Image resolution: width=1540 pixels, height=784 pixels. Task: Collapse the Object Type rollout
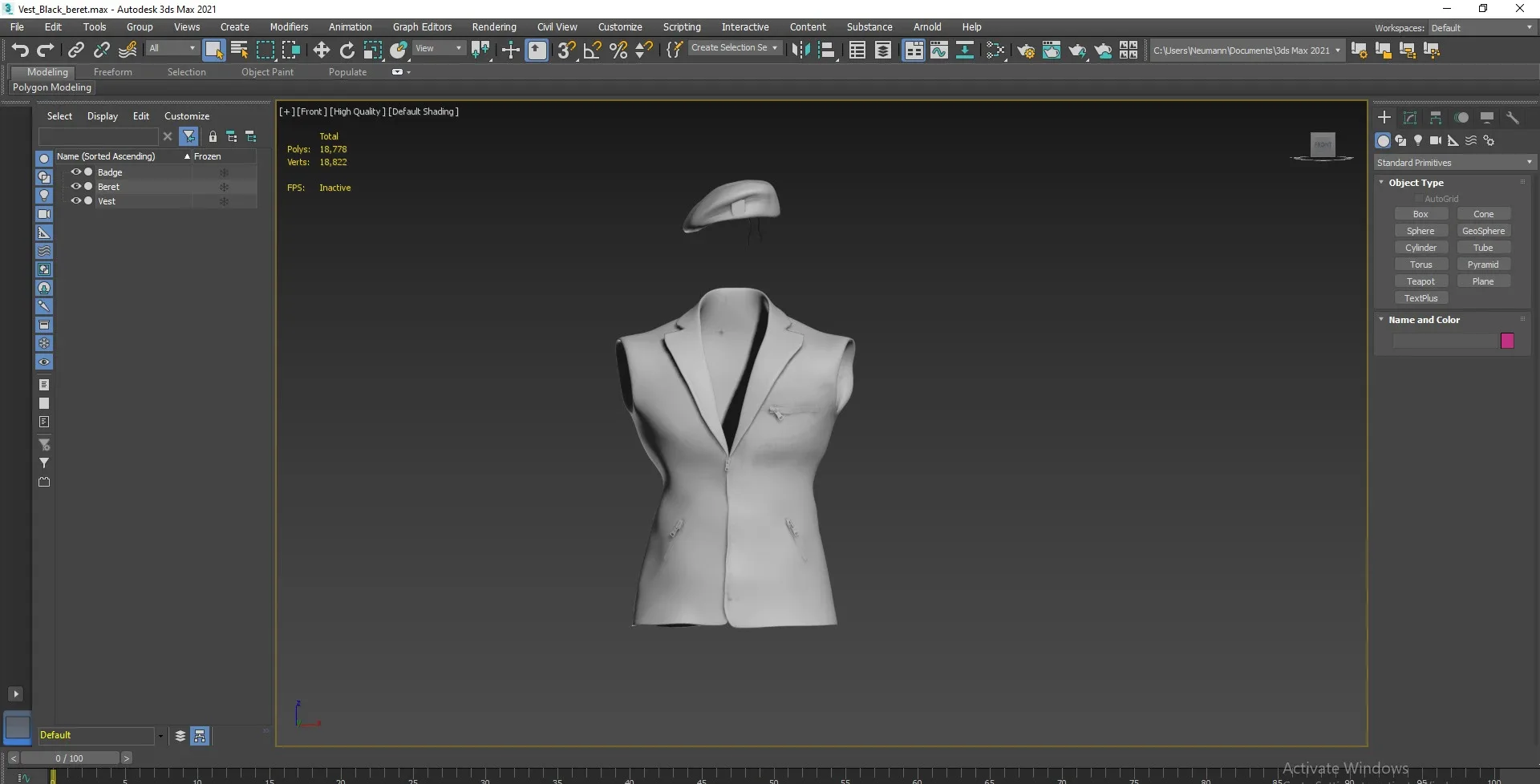pos(1381,183)
